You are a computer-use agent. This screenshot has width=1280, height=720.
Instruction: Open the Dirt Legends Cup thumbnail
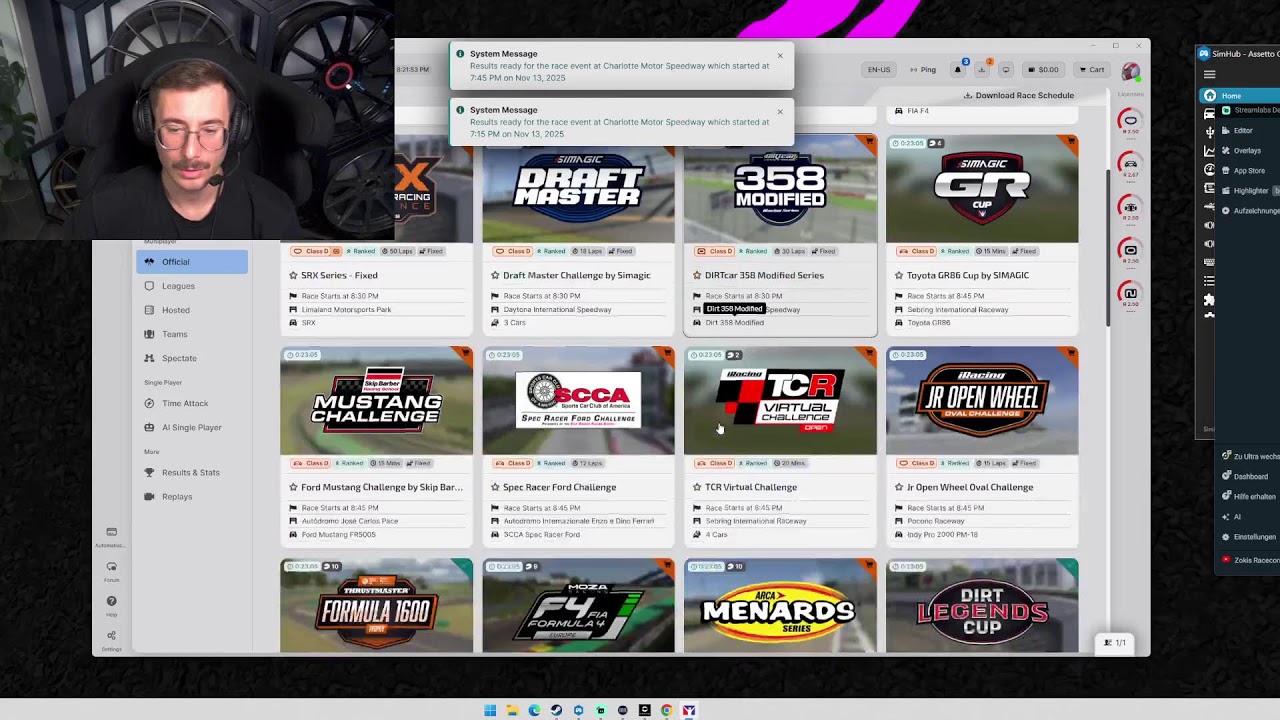982,606
